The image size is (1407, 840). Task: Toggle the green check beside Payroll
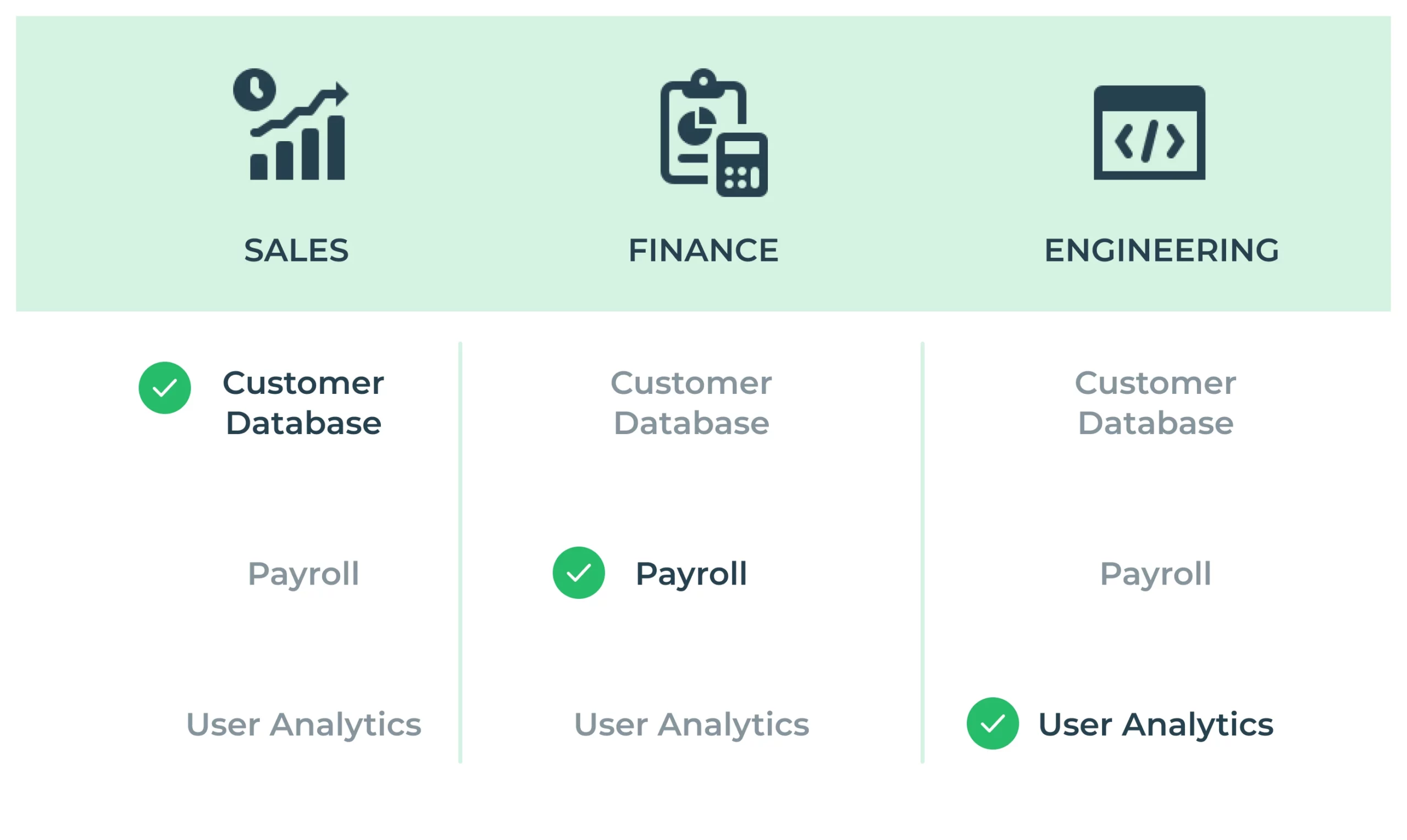(578, 573)
